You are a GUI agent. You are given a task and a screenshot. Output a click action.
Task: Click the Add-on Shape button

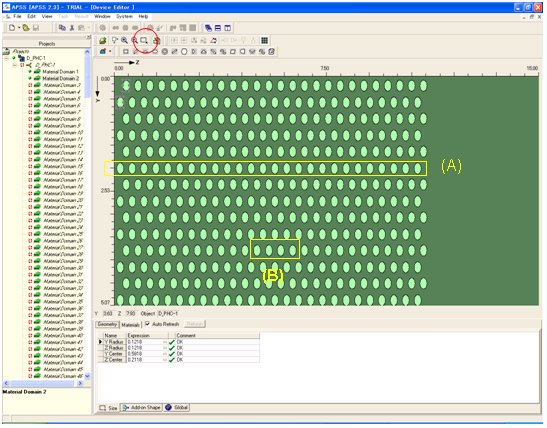pyautogui.click(x=141, y=407)
